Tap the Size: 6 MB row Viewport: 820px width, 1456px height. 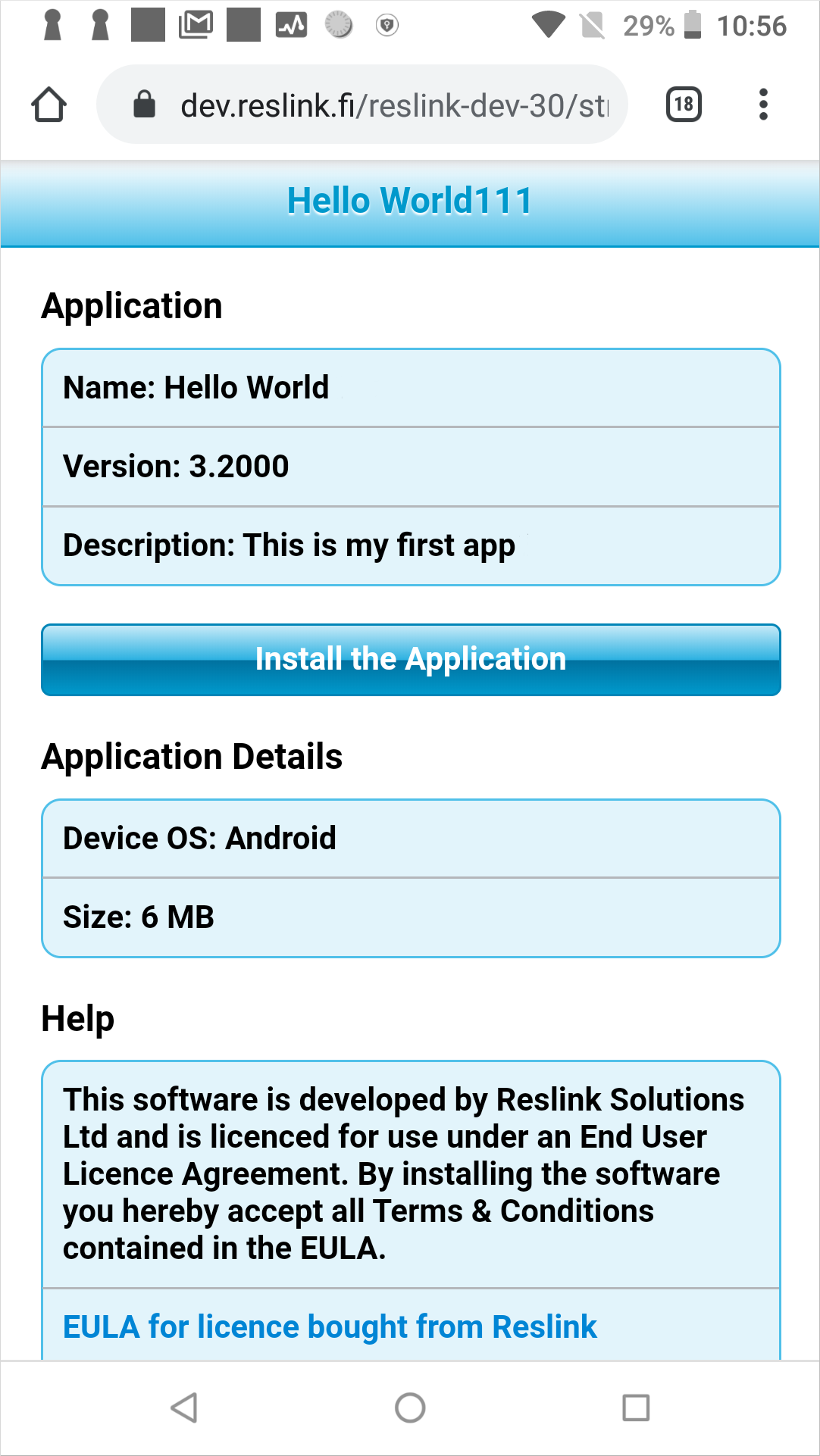click(x=411, y=917)
